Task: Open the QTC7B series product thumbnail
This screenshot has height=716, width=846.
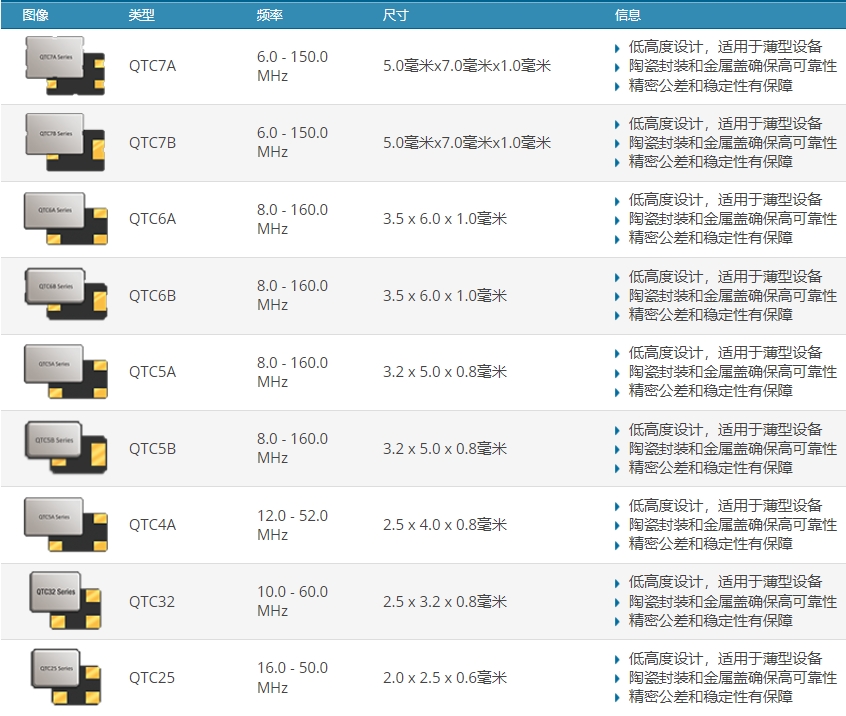Action: pyautogui.click(x=66, y=143)
